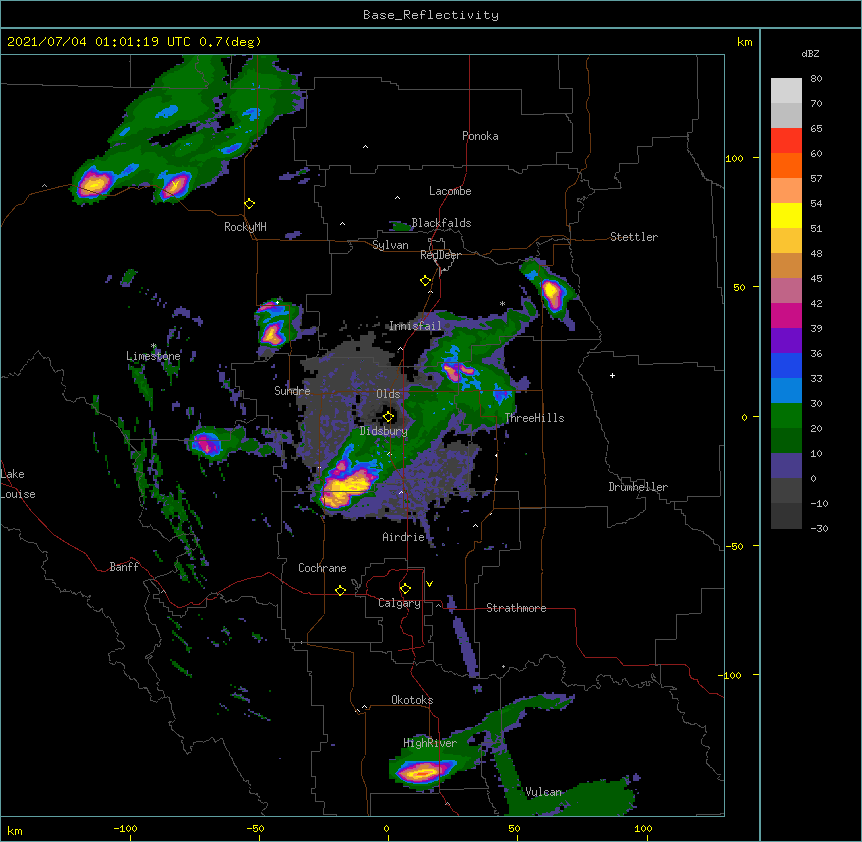Click the Ponoka city label

pyautogui.click(x=480, y=136)
